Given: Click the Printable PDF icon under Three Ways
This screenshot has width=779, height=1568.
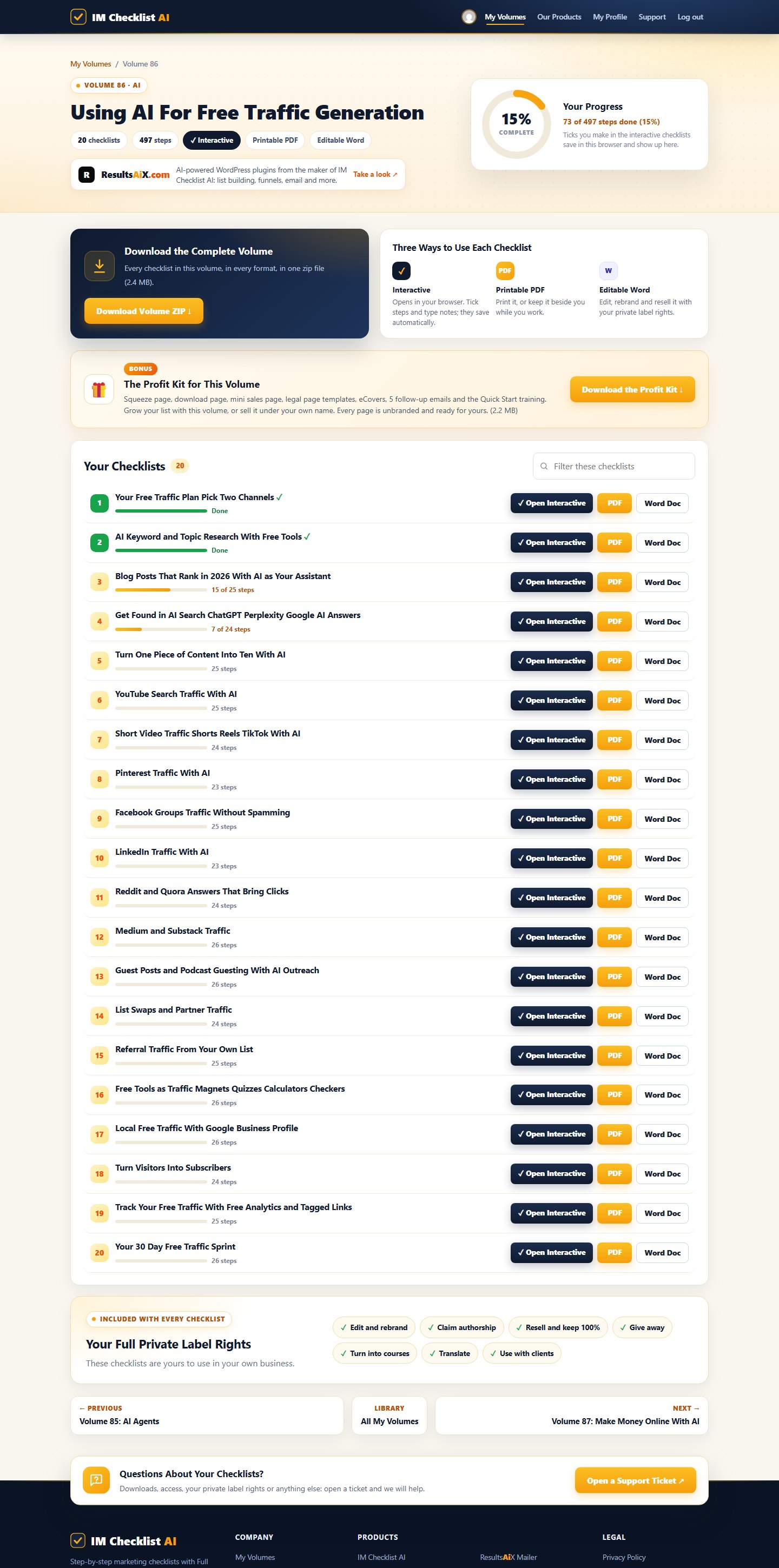Looking at the screenshot, I should point(505,271).
